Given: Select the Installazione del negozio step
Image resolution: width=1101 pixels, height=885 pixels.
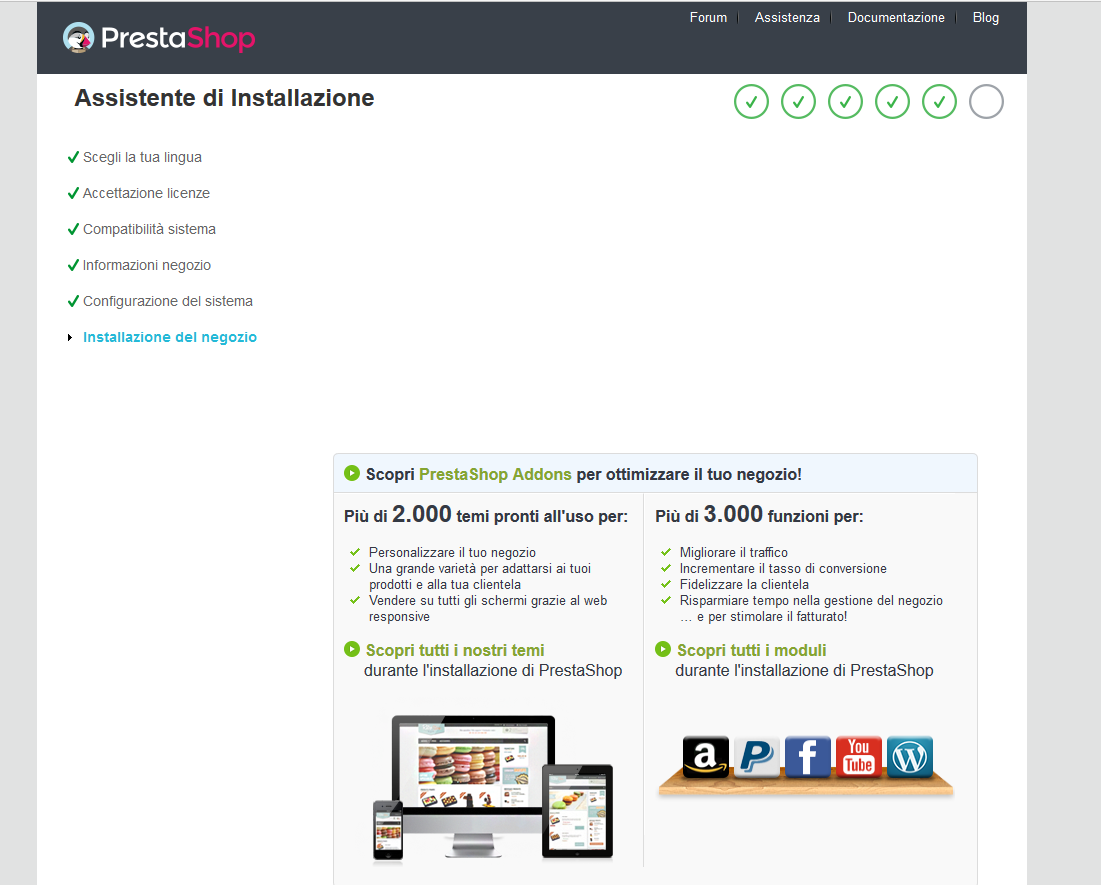Looking at the screenshot, I should click(170, 337).
